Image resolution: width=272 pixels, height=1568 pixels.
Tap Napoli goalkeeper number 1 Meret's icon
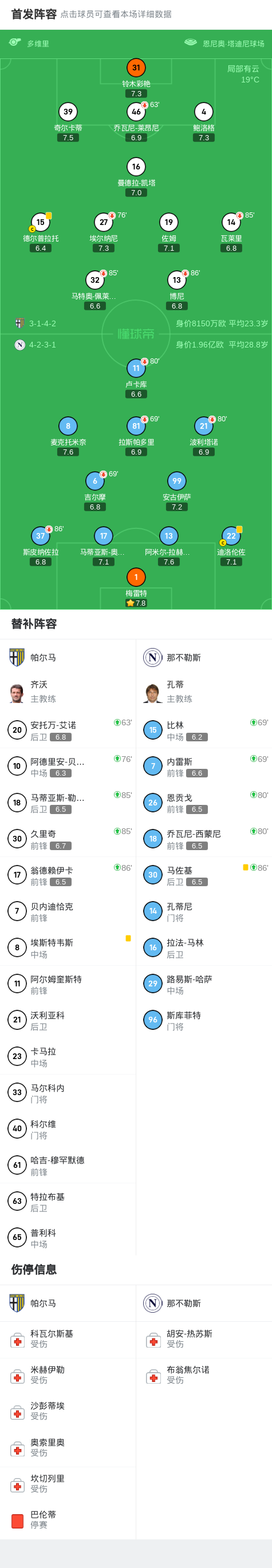click(x=136, y=577)
